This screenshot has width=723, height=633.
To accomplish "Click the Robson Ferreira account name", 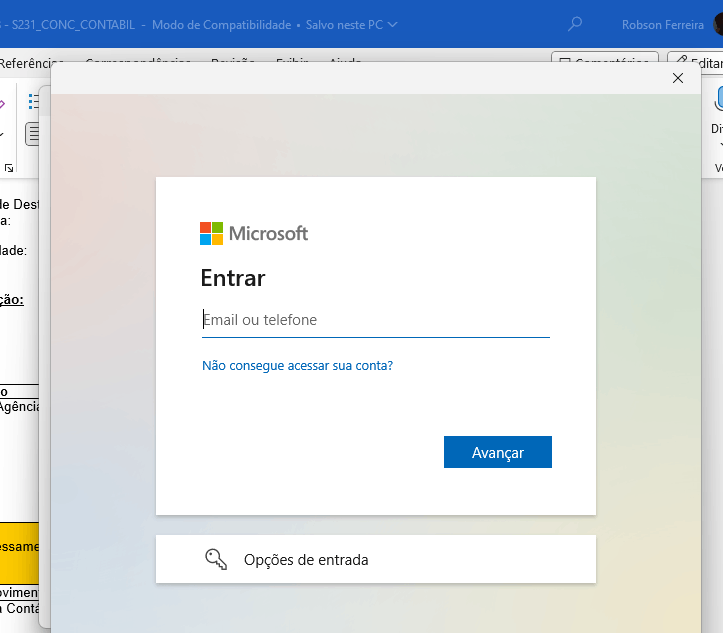I will point(663,25).
